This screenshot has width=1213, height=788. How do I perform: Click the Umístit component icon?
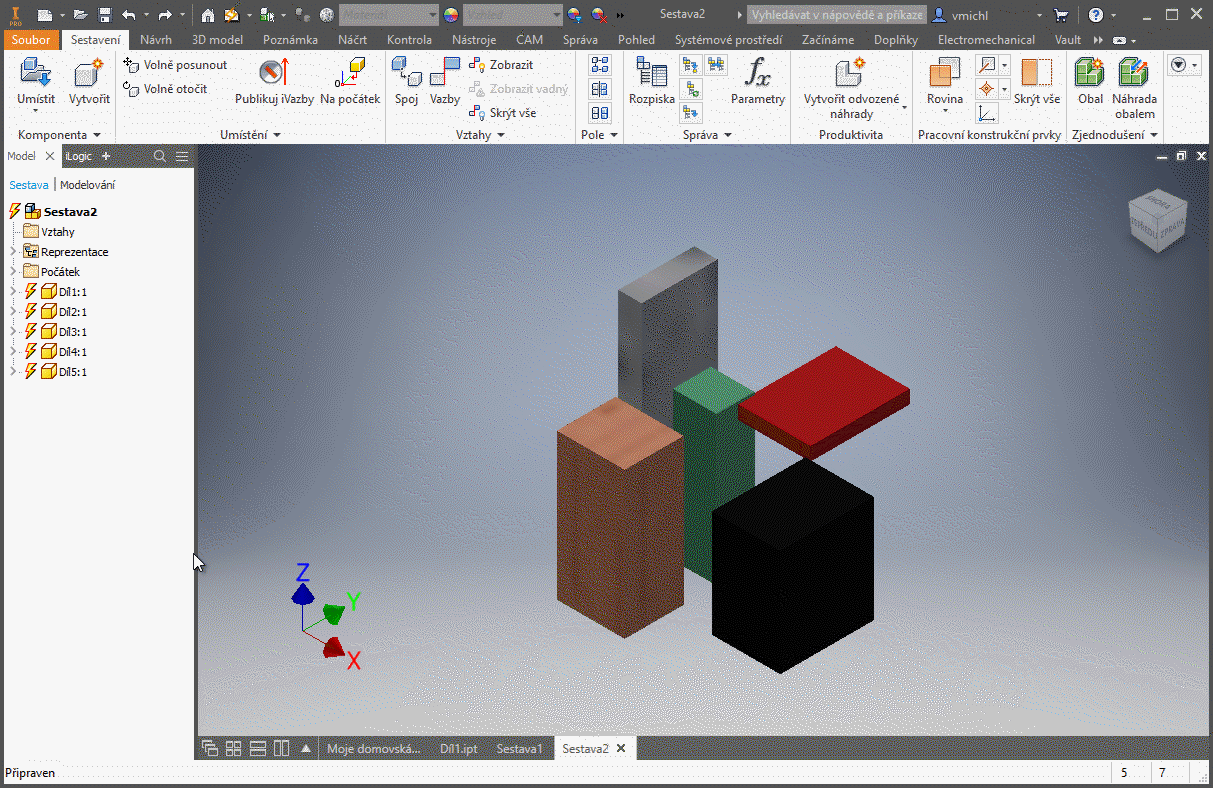coord(35,75)
